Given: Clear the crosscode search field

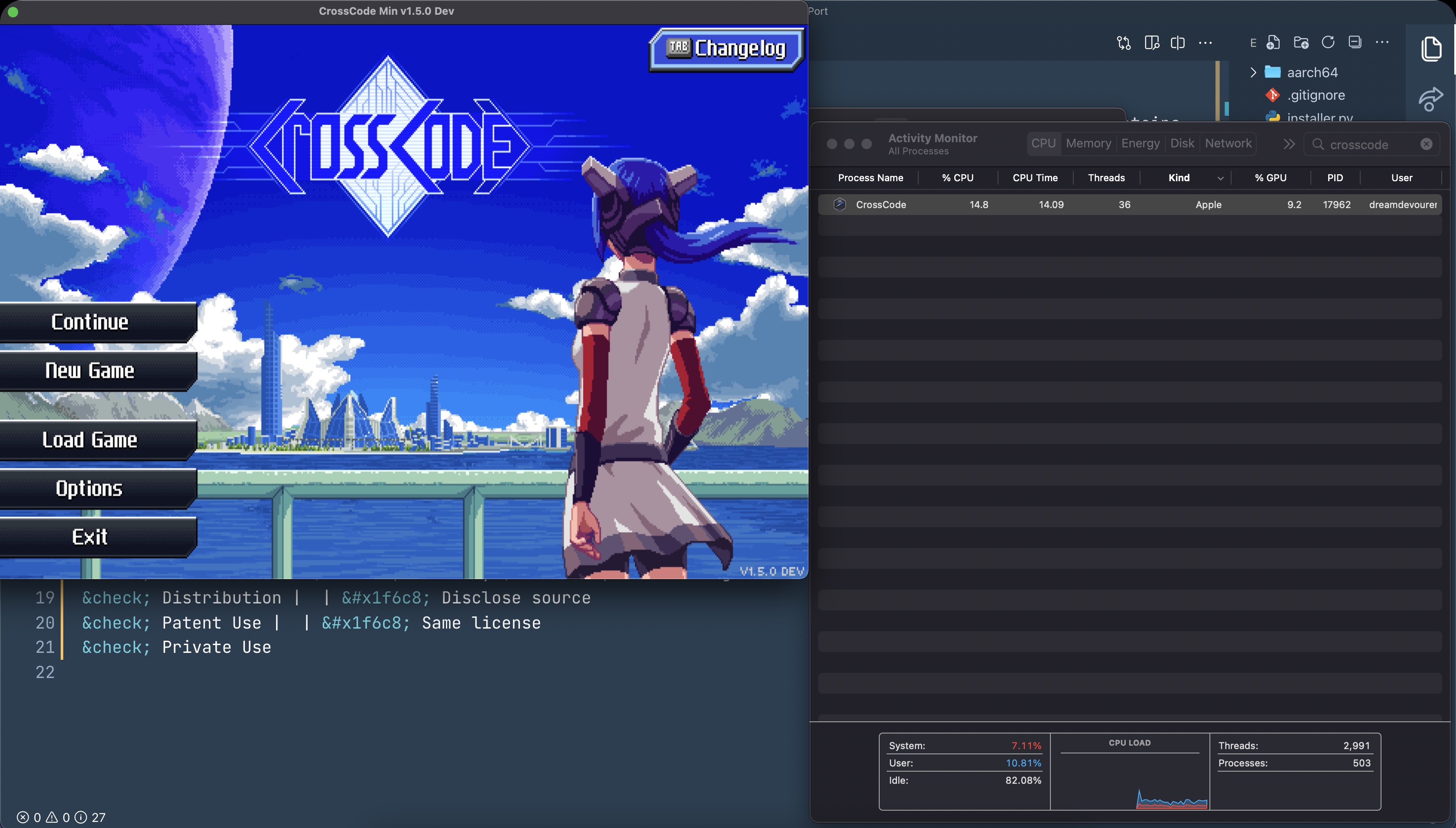Looking at the screenshot, I should 1427,144.
